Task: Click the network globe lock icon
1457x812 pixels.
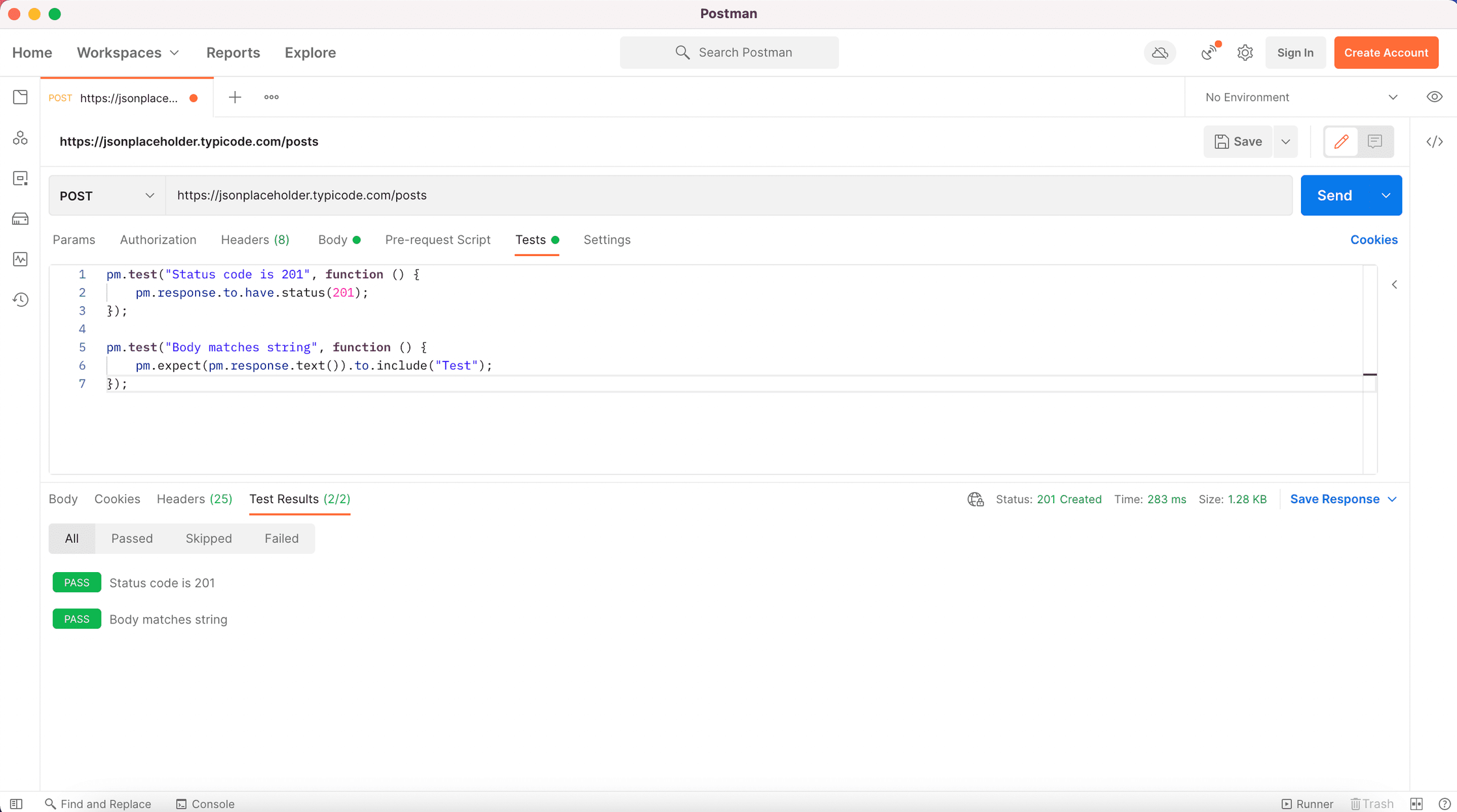Action: 975,499
